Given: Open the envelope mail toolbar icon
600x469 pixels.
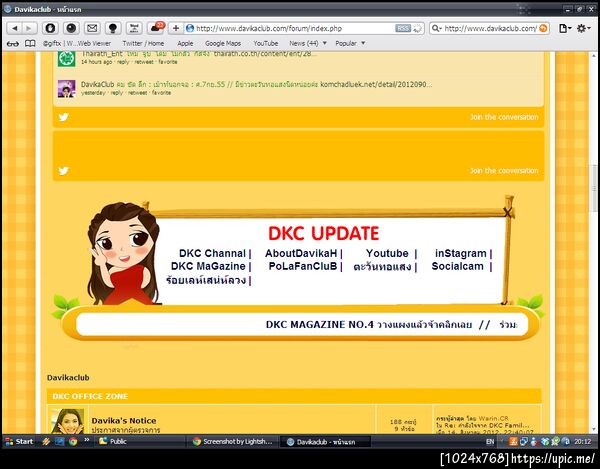Looking at the screenshot, I should [92, 28].
